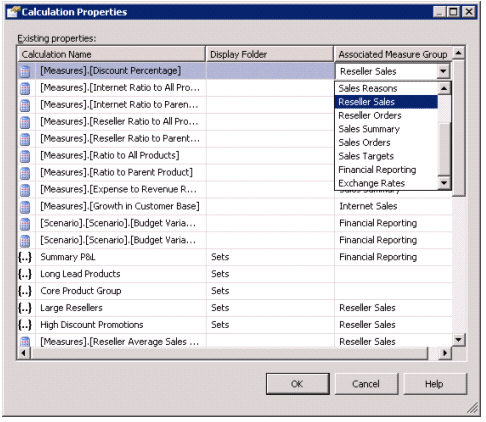
Task: Click dropdown list scroll up arrow
Action: [x=444, y=88]
